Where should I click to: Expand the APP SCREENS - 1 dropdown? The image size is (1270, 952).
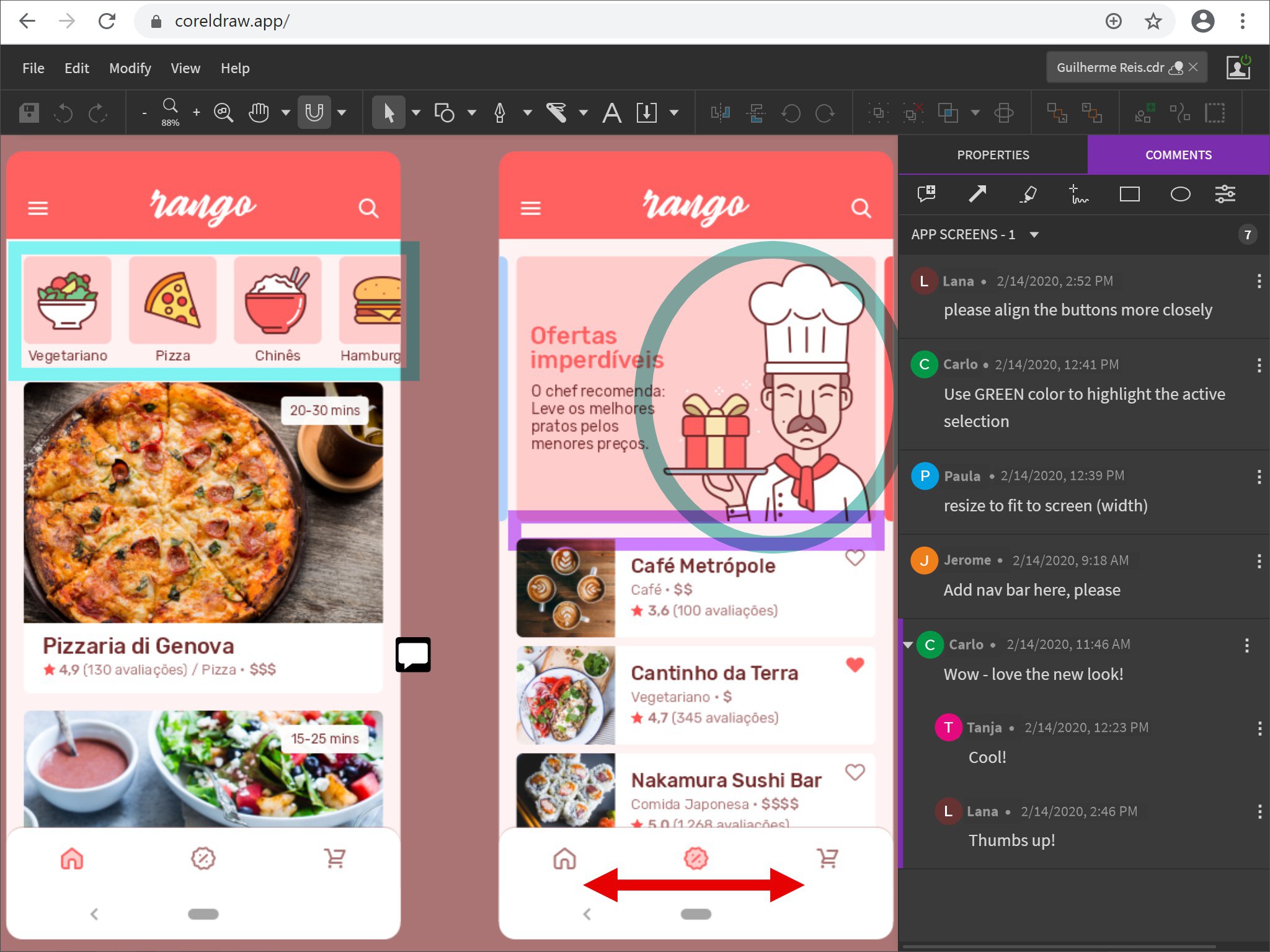point(1034,235)
